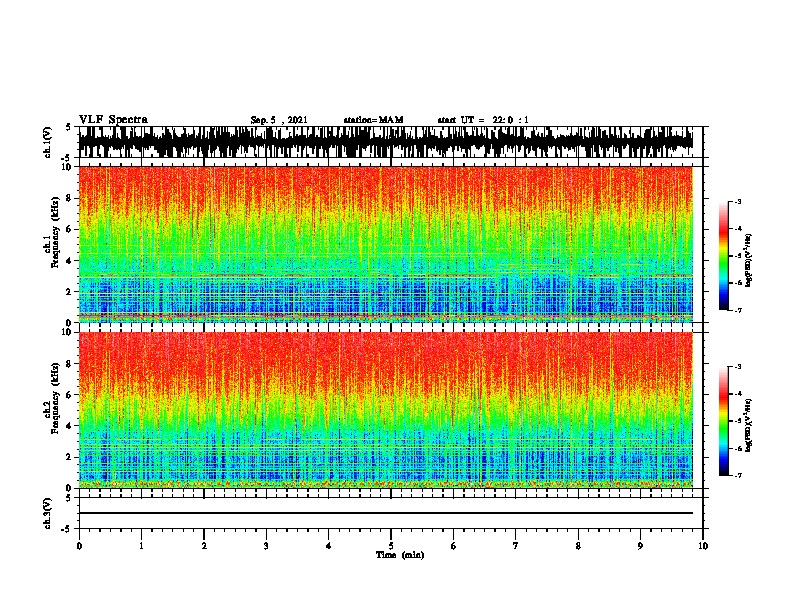Click time axis tick label '7'
Screen dimensions: 792x612
516,546
